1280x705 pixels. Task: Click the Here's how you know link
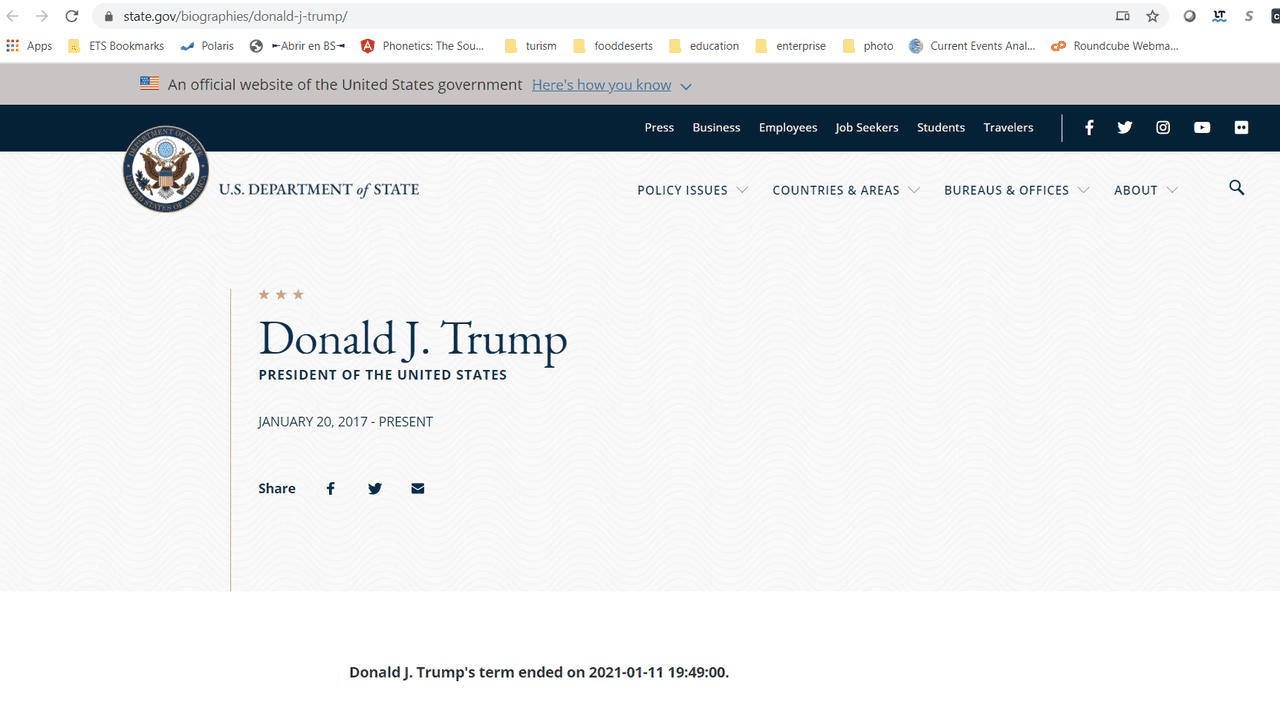[601, 85]
